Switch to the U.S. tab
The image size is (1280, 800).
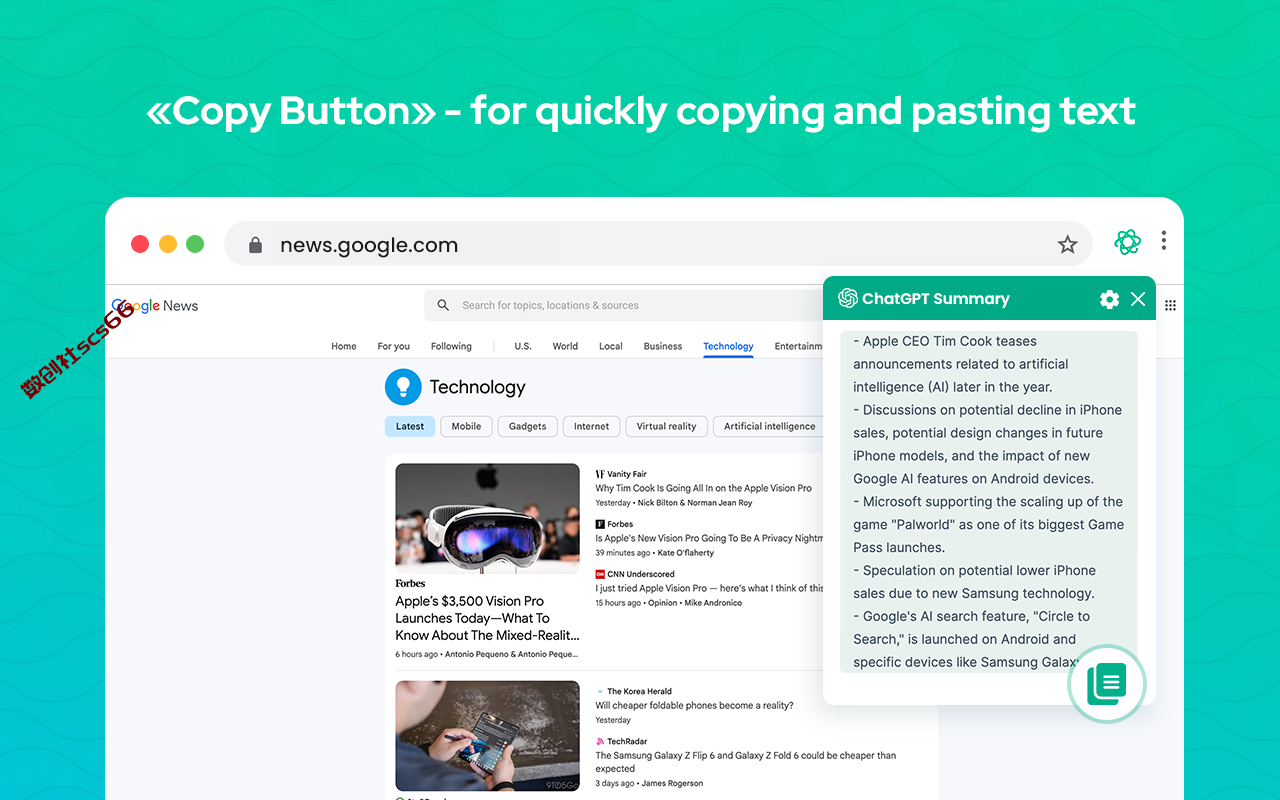523,346
